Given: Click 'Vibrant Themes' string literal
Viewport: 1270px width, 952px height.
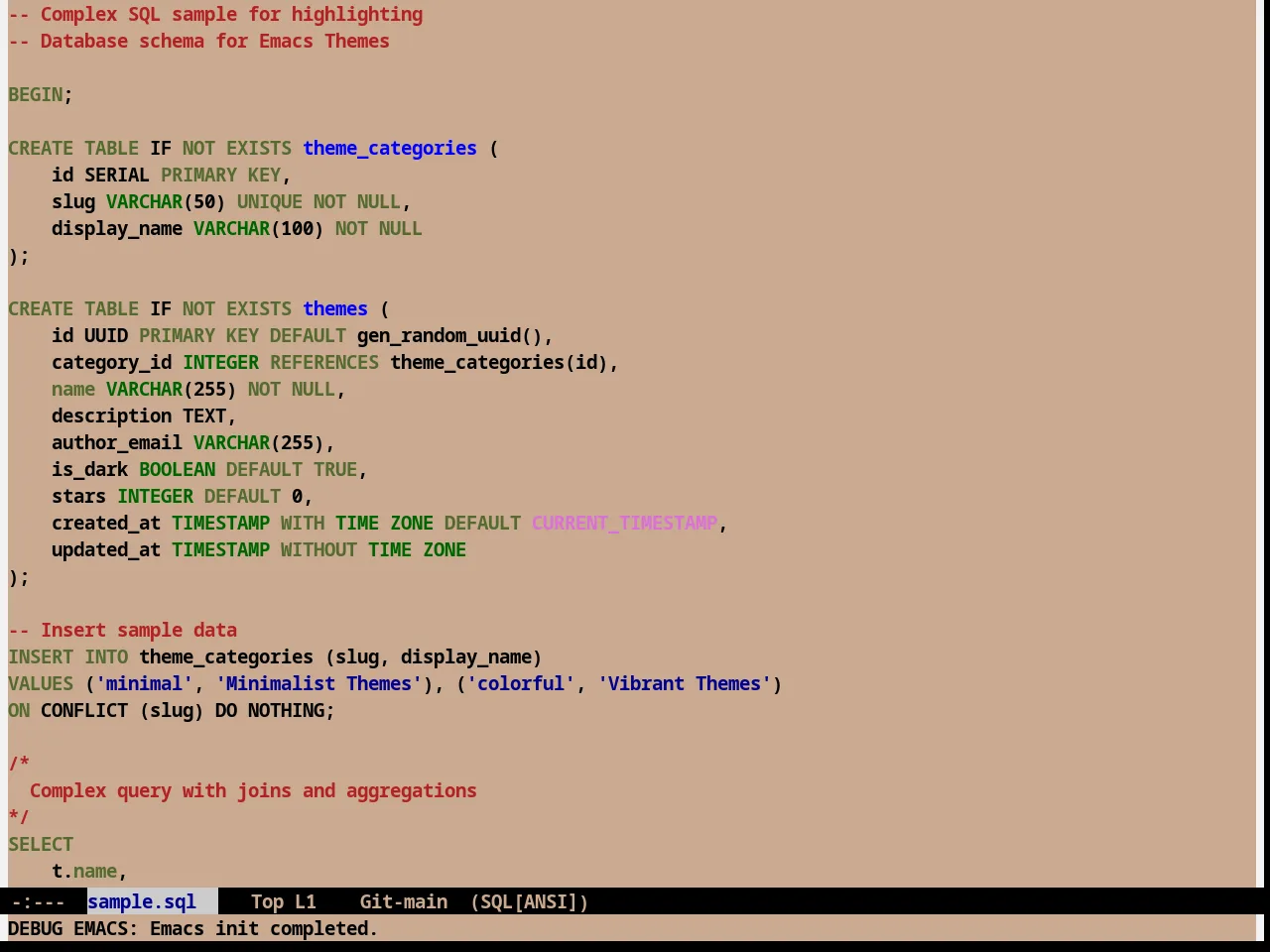Looking at the screenshot, I should click(x=685, y=683).
